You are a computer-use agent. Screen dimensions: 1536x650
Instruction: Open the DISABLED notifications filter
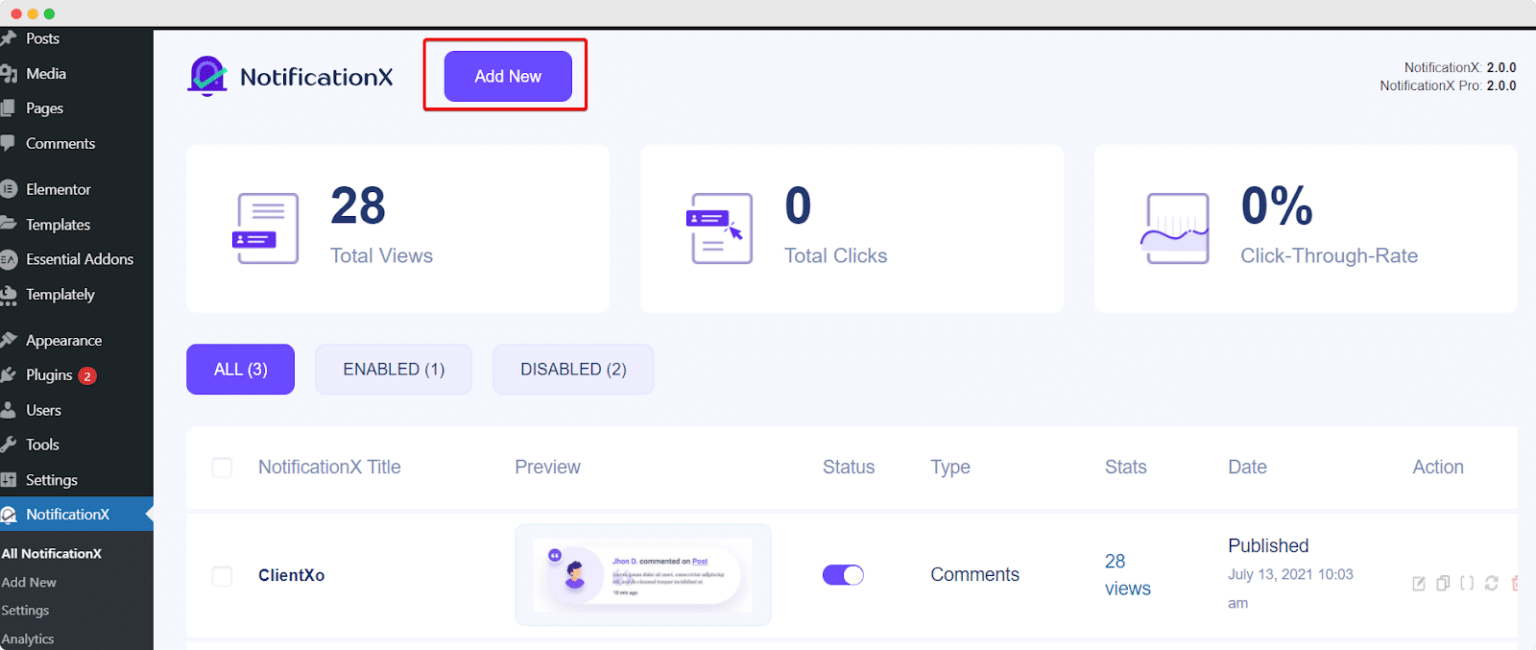click(x=573, y=369)
